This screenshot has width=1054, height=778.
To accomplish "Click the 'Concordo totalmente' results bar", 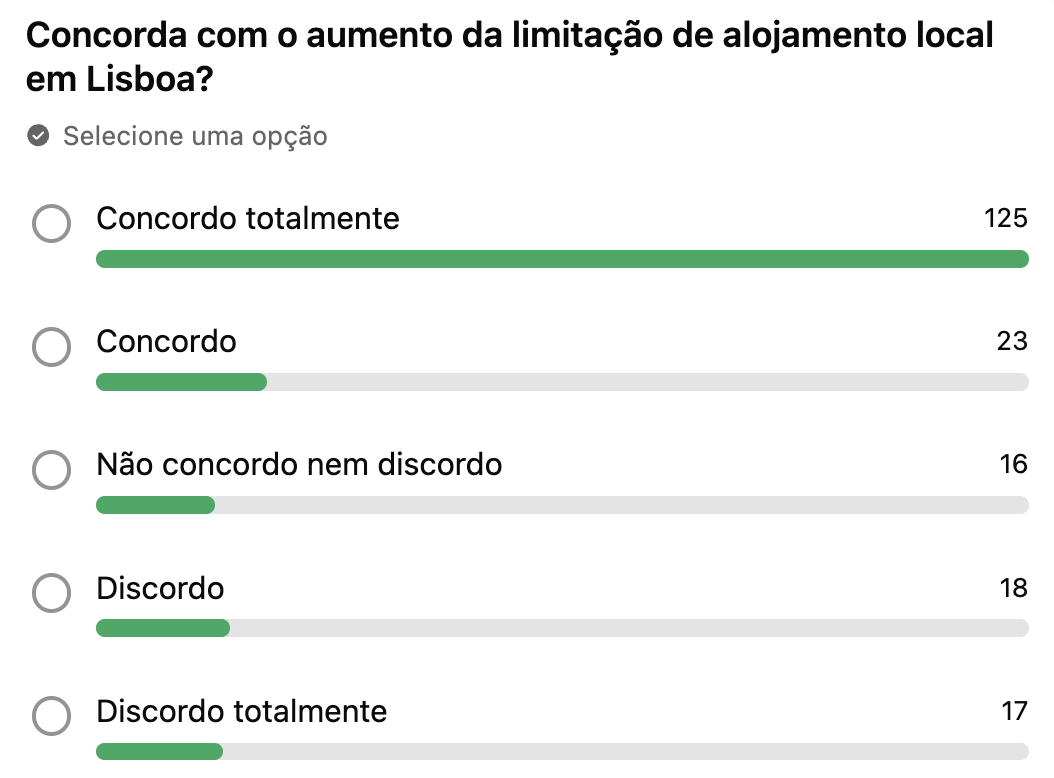I will tap(562, 259).
